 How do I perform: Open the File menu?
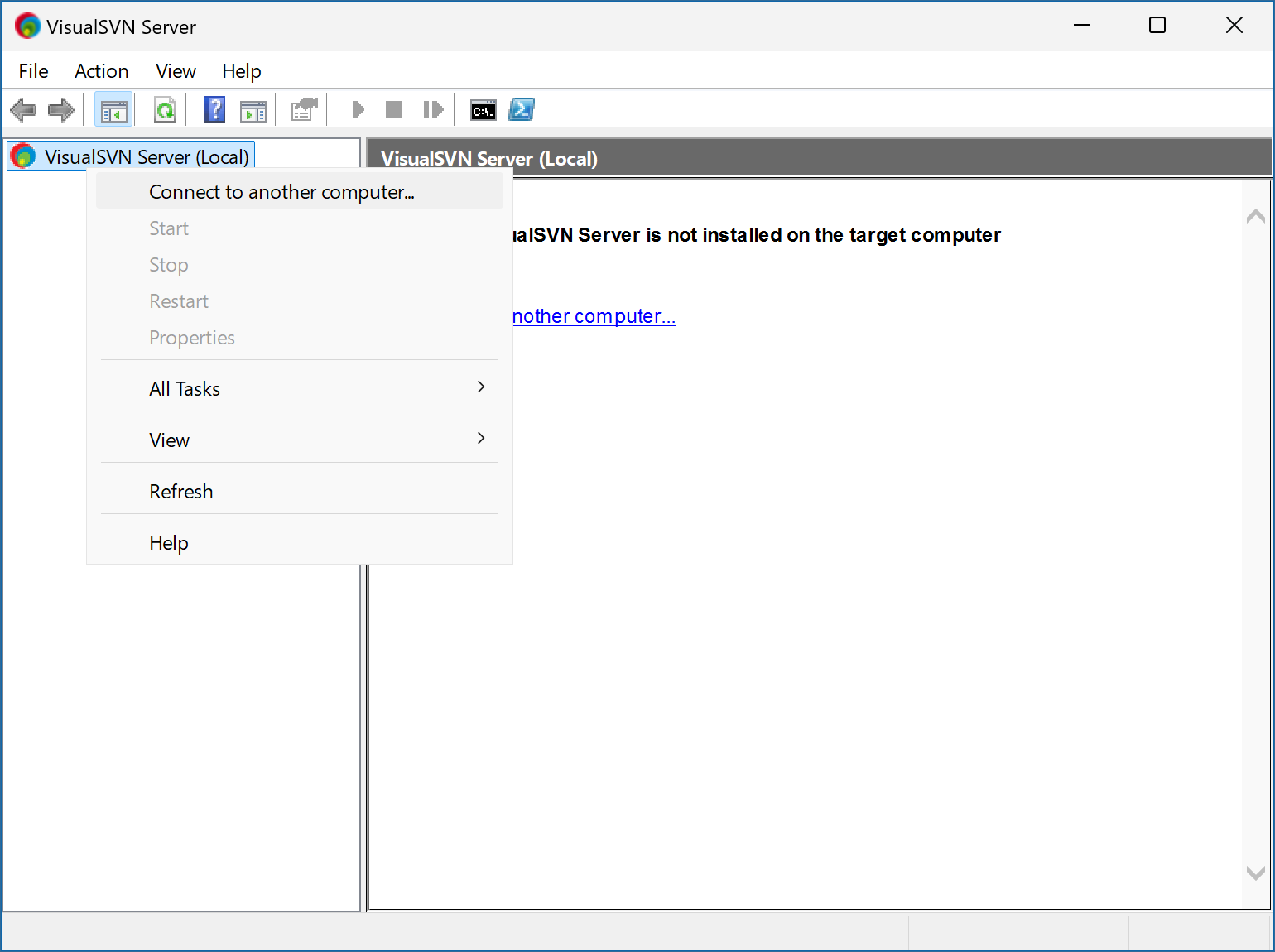pyautogui.click(x=34, y=71)
